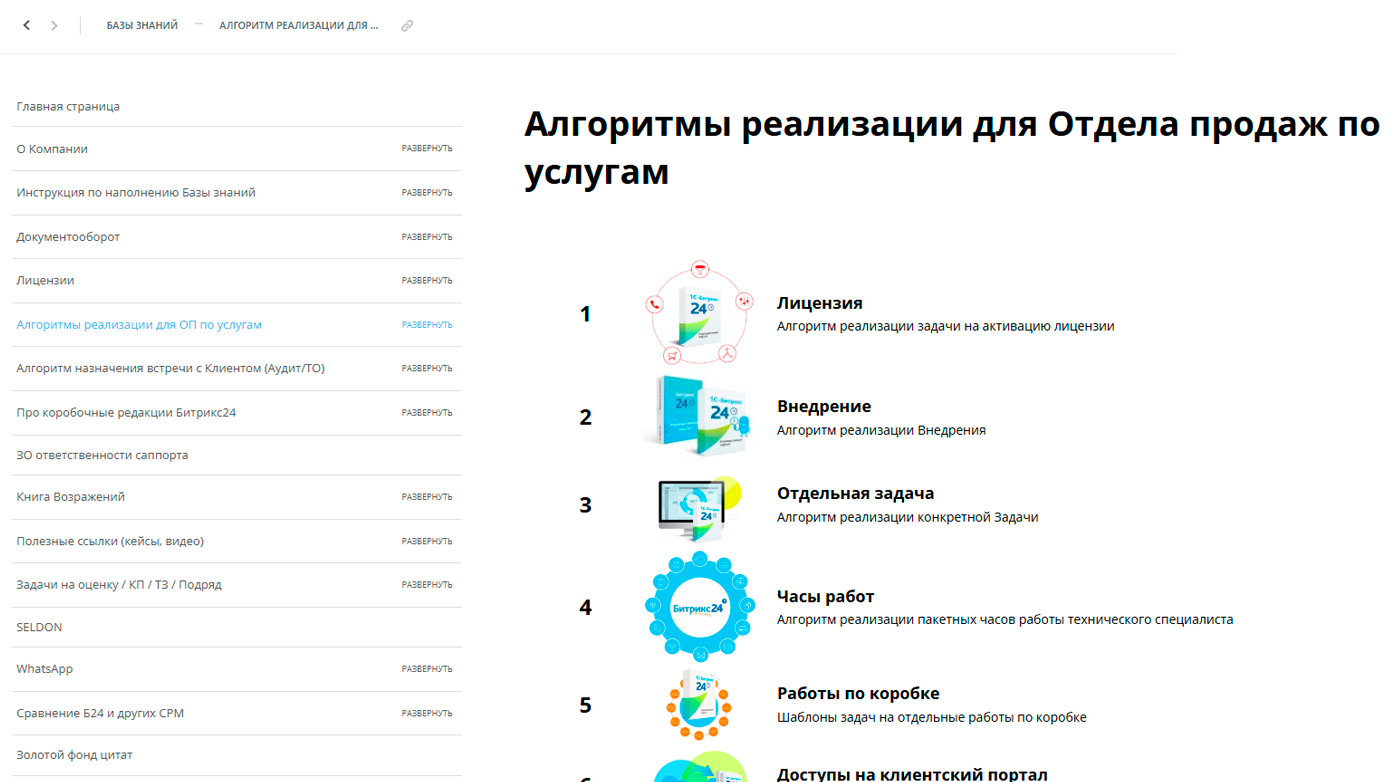This screenshot has width=1400, height=782.
Task: Expand the Лицензии section
Action: pos(427,281)
